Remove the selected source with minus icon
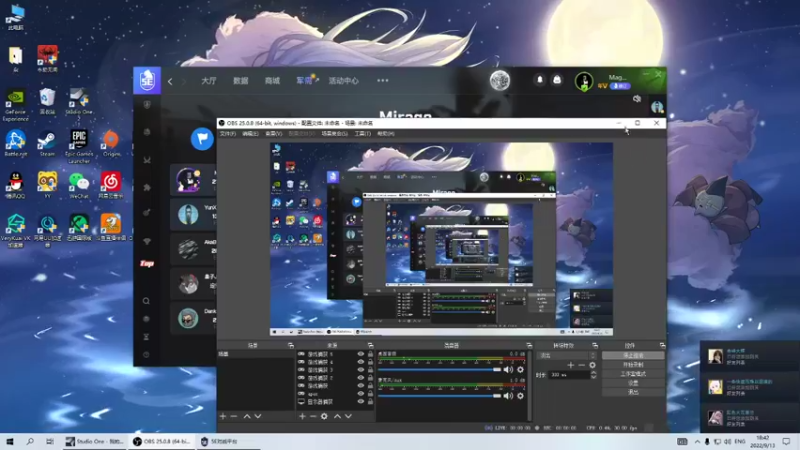 (x=313, y=416)
